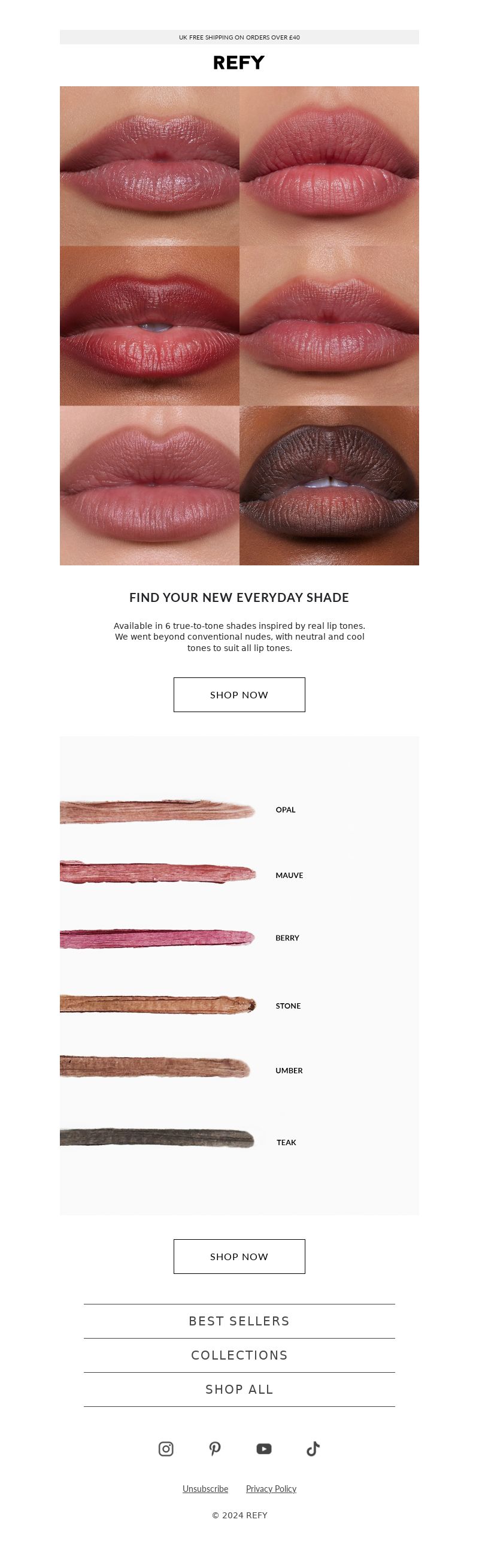This screenshot has width=479, height=1568.
Task: Click the darkest brown lips photo
Action: [329, 486]
